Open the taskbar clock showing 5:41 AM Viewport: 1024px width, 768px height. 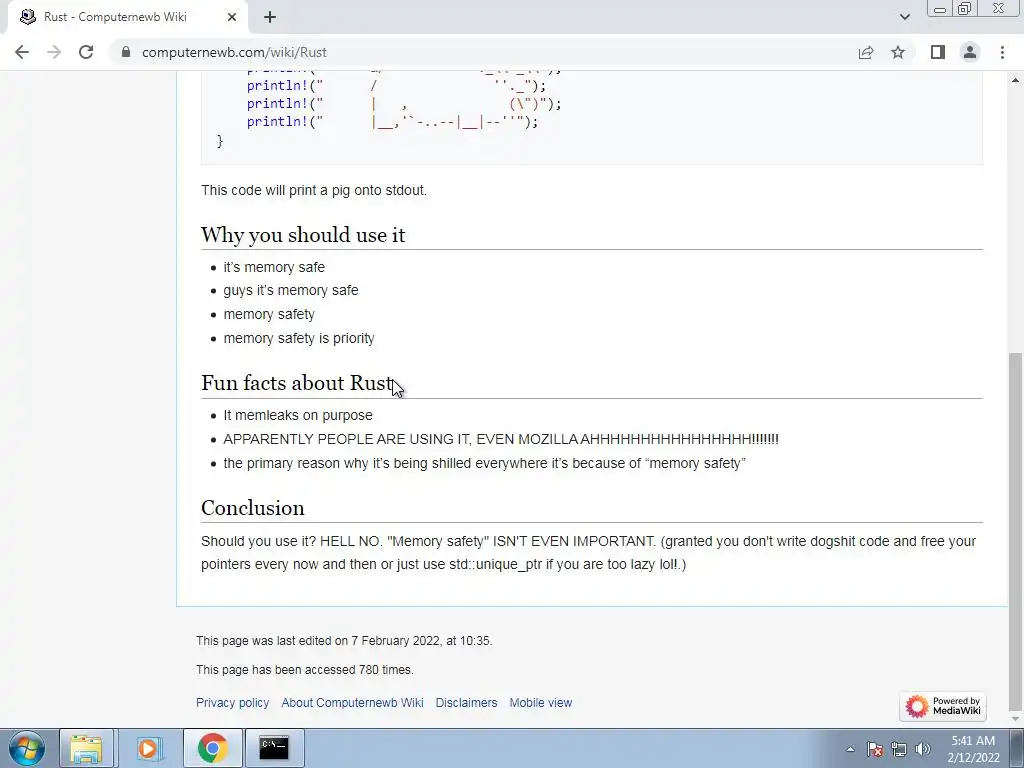click(973, 749)
